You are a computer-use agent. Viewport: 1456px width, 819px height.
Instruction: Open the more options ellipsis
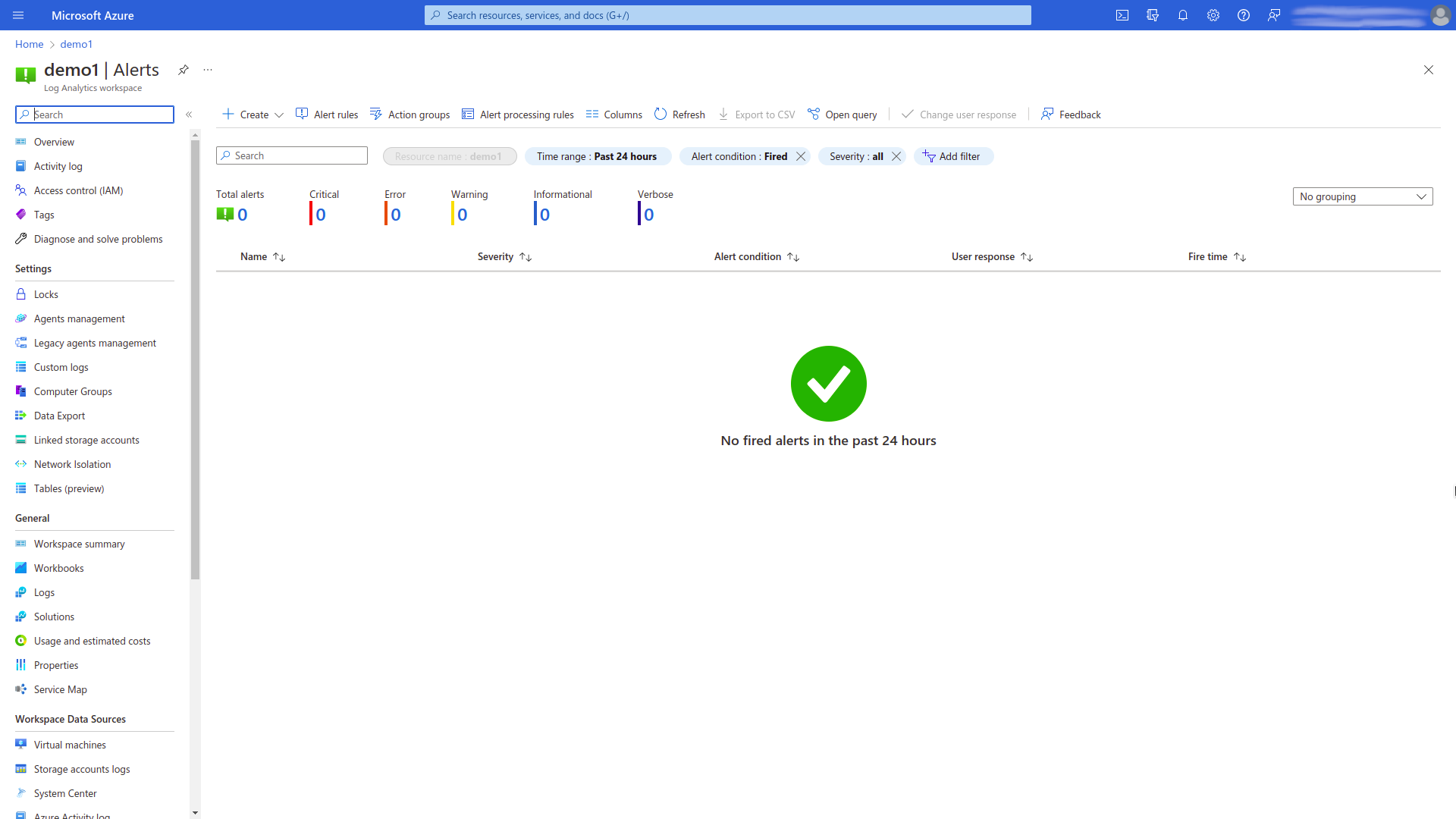tap(208, 70)
